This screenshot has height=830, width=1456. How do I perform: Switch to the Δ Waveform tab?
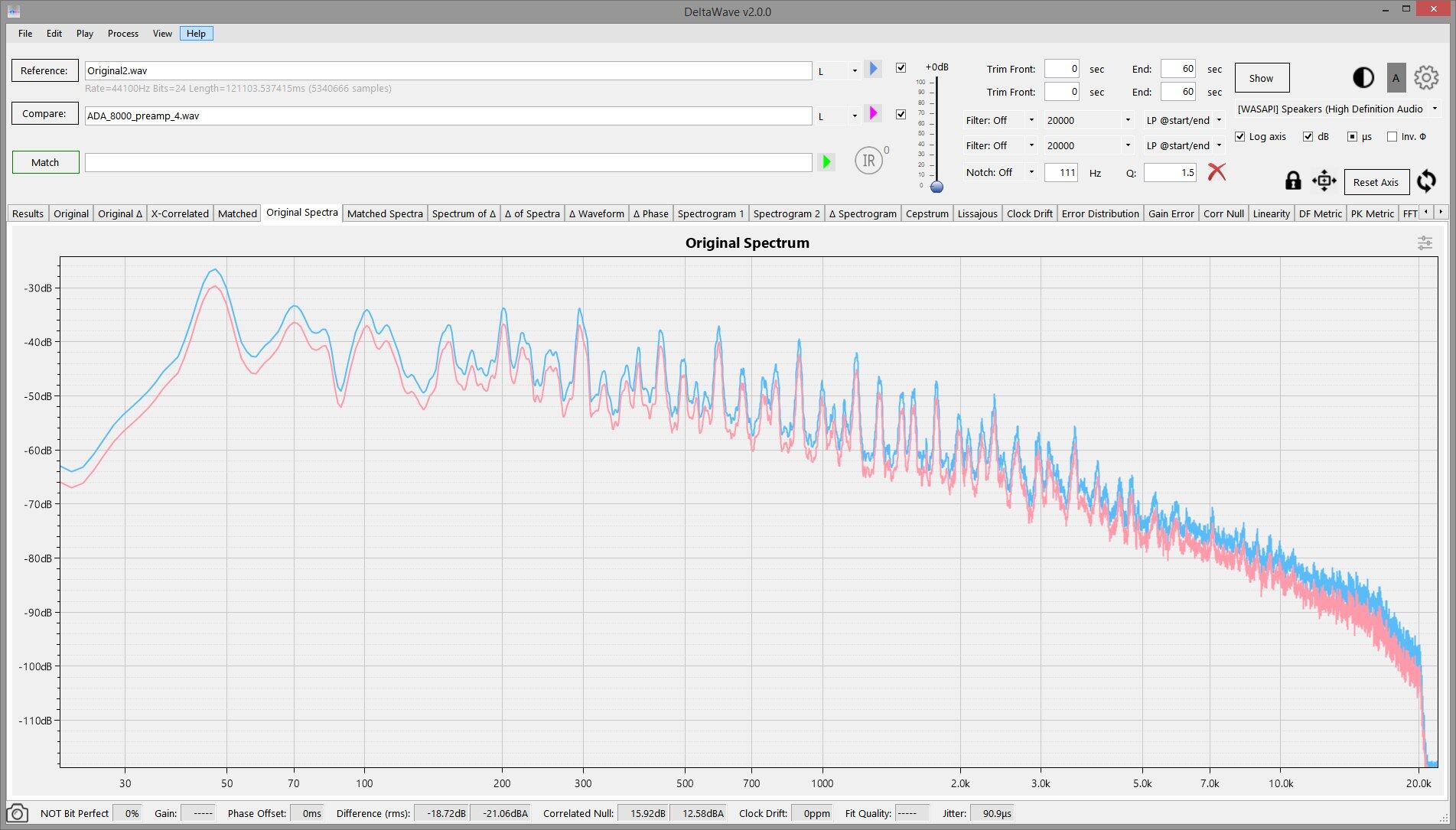(596, 213)
